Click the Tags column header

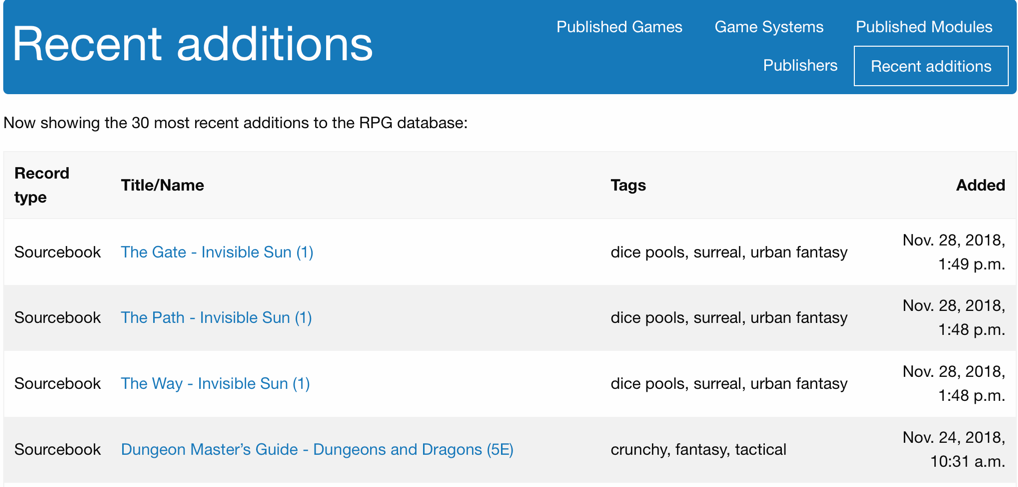pos(628,185)
